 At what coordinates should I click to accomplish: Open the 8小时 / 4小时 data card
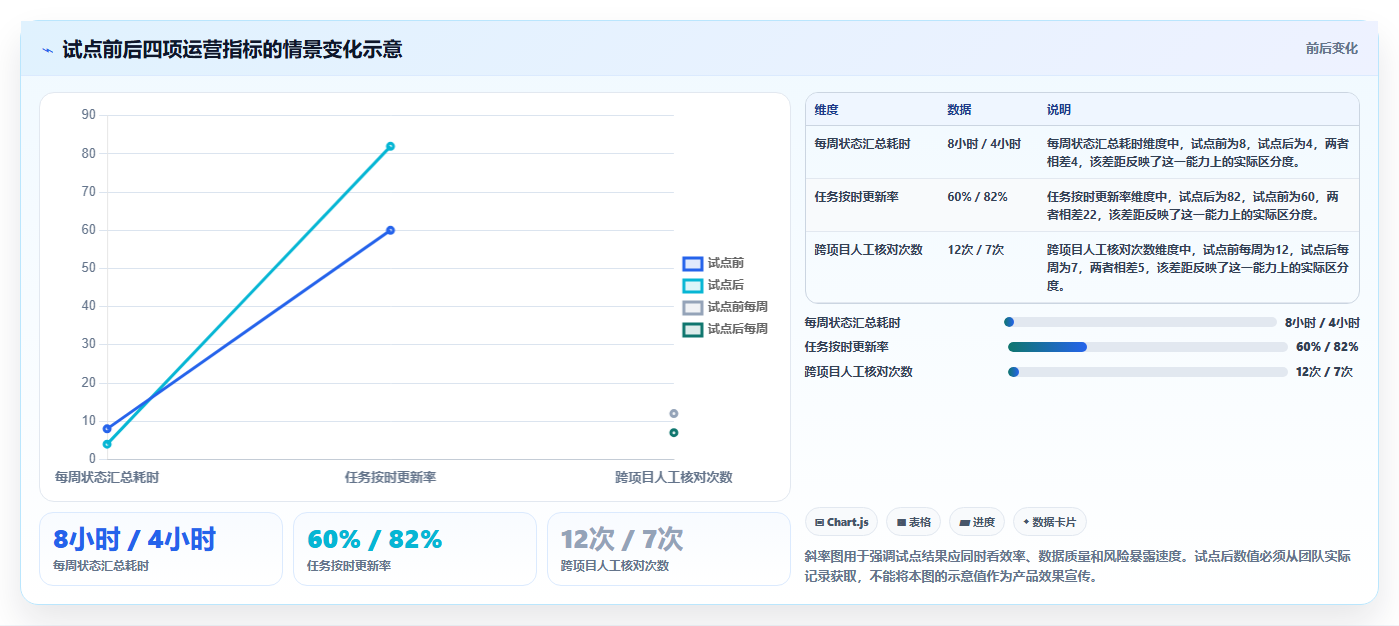[x=161, y=549]
